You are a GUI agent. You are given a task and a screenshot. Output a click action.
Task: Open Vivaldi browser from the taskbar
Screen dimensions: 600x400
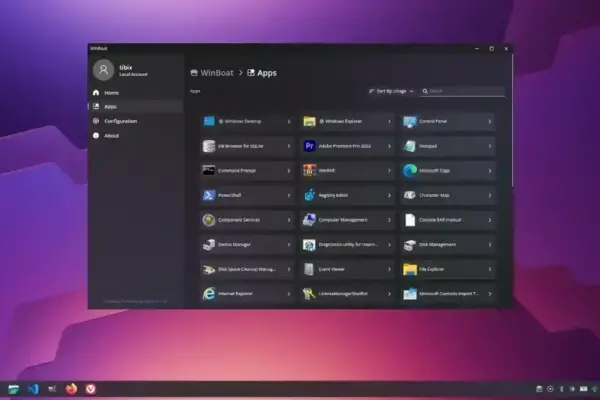point(91,389)
